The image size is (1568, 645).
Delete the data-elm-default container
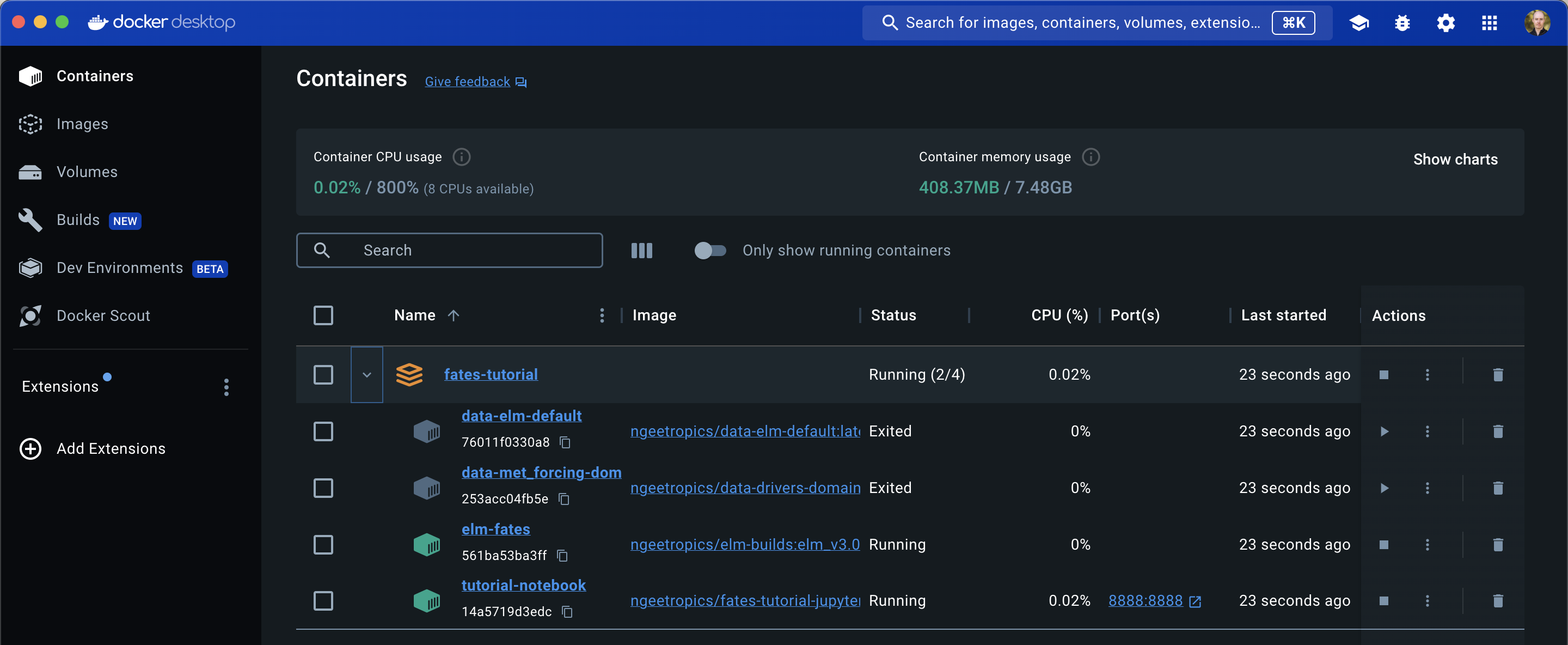tap(1498, 431)
